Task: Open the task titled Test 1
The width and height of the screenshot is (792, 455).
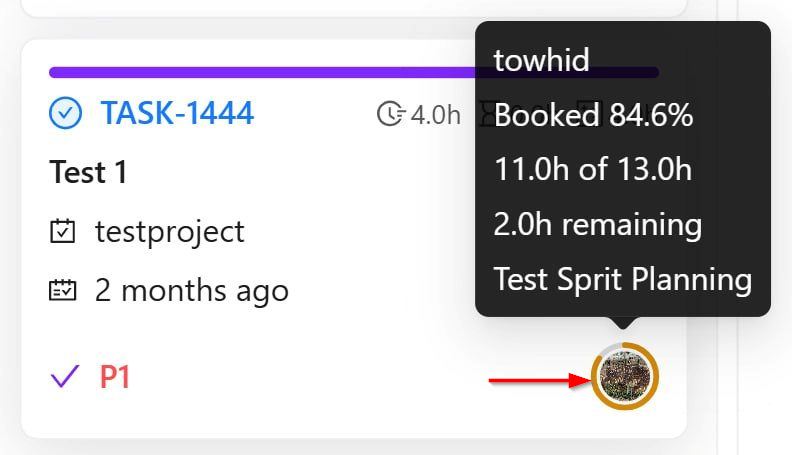Action: click(x=88, y=172)
